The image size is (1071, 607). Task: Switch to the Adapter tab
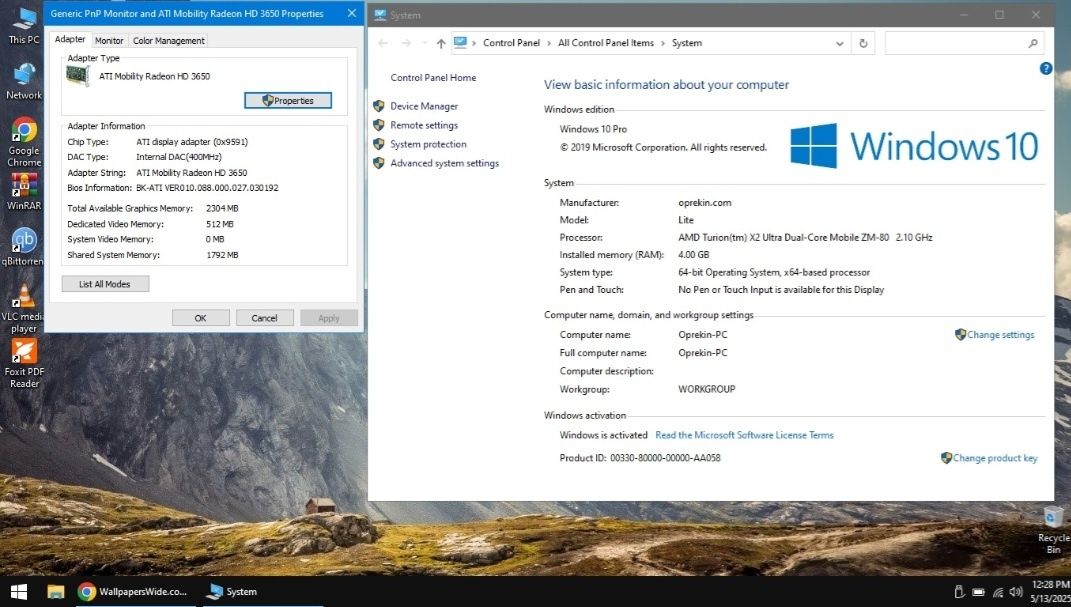[70, 40]
